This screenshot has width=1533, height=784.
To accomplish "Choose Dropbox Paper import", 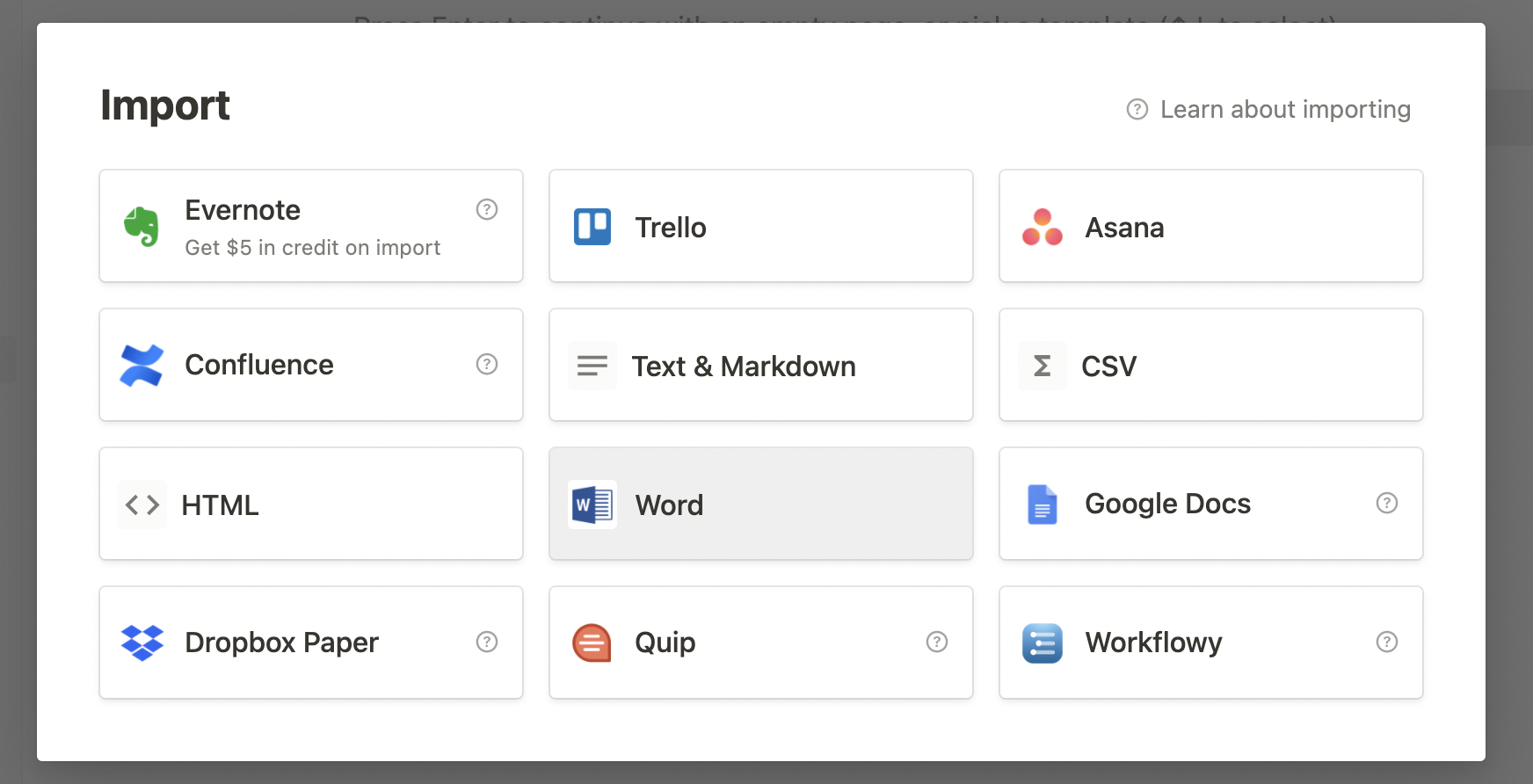I will [311, 642].
